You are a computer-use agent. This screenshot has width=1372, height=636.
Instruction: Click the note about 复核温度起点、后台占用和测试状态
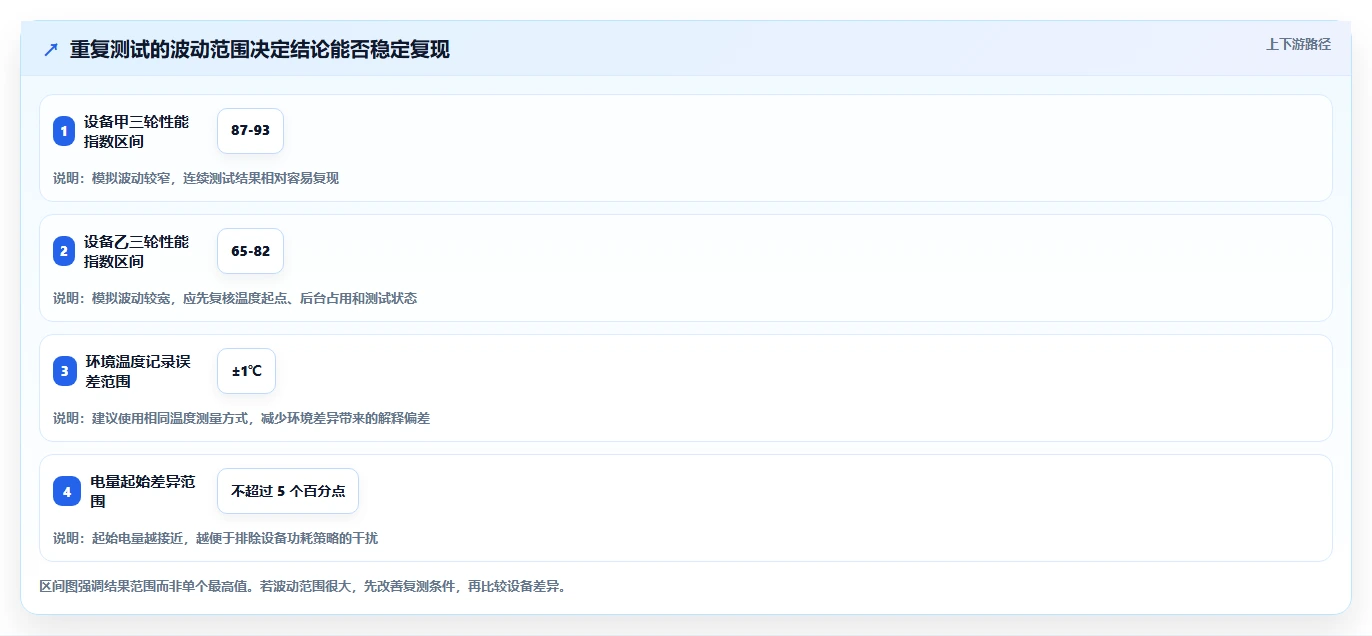(235, 298)
